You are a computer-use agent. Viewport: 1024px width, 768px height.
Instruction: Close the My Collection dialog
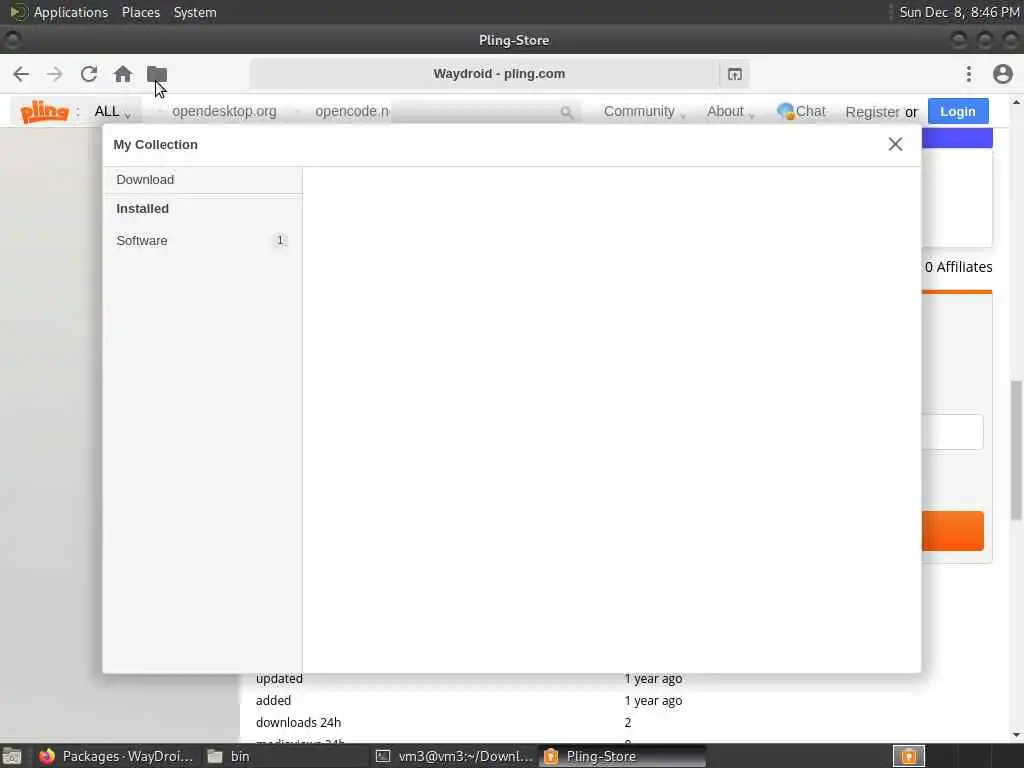(x=895, y=144)
